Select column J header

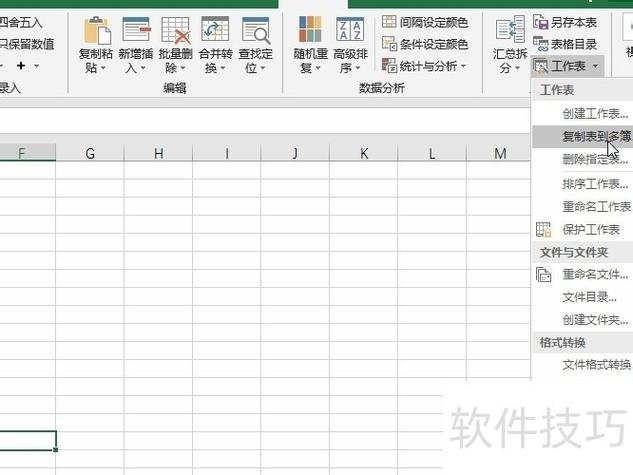pyautogui.click(x=295, y=153)
